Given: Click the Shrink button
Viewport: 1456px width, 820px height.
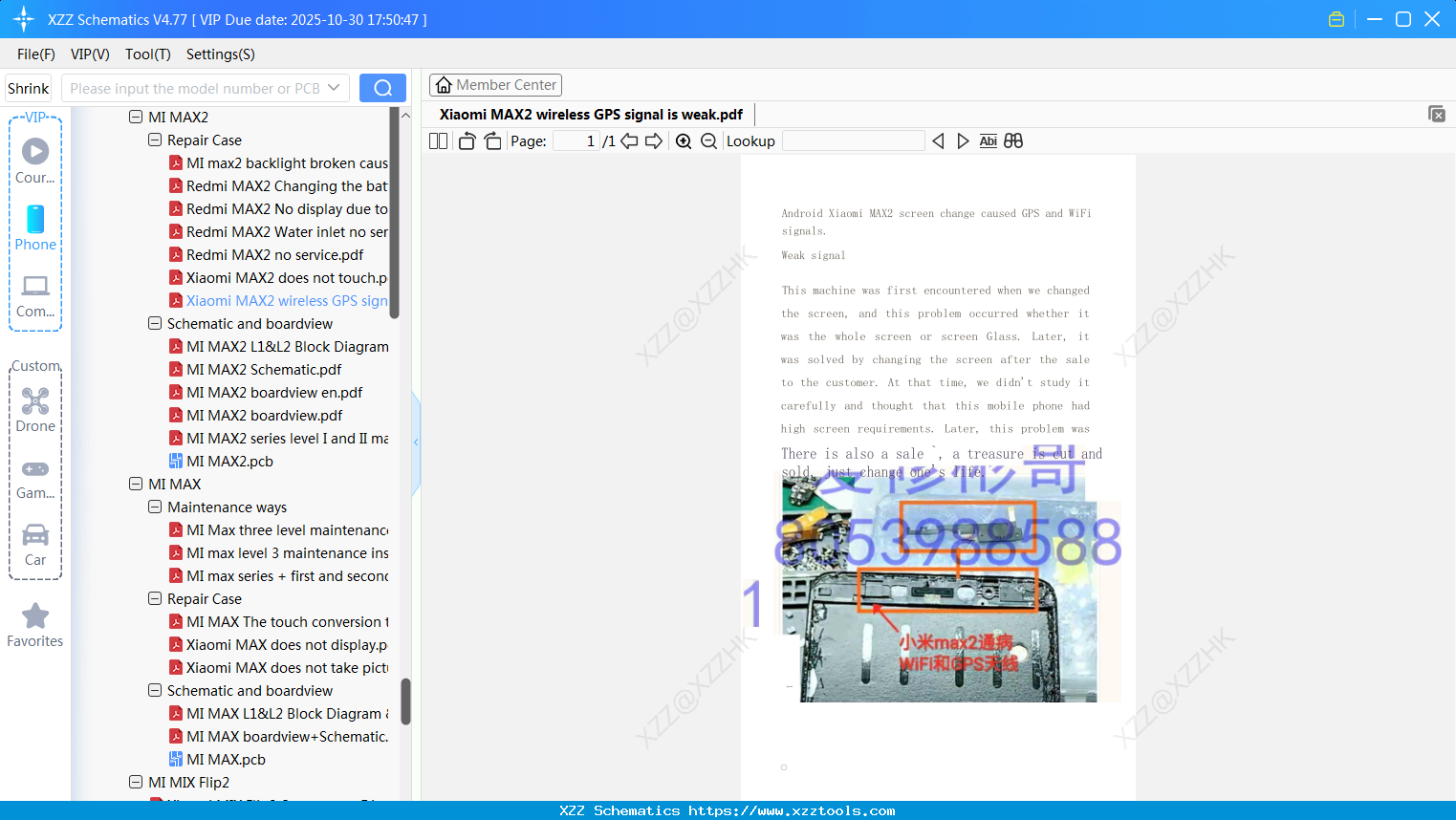Looking at the screenshot, I should 29,88.
